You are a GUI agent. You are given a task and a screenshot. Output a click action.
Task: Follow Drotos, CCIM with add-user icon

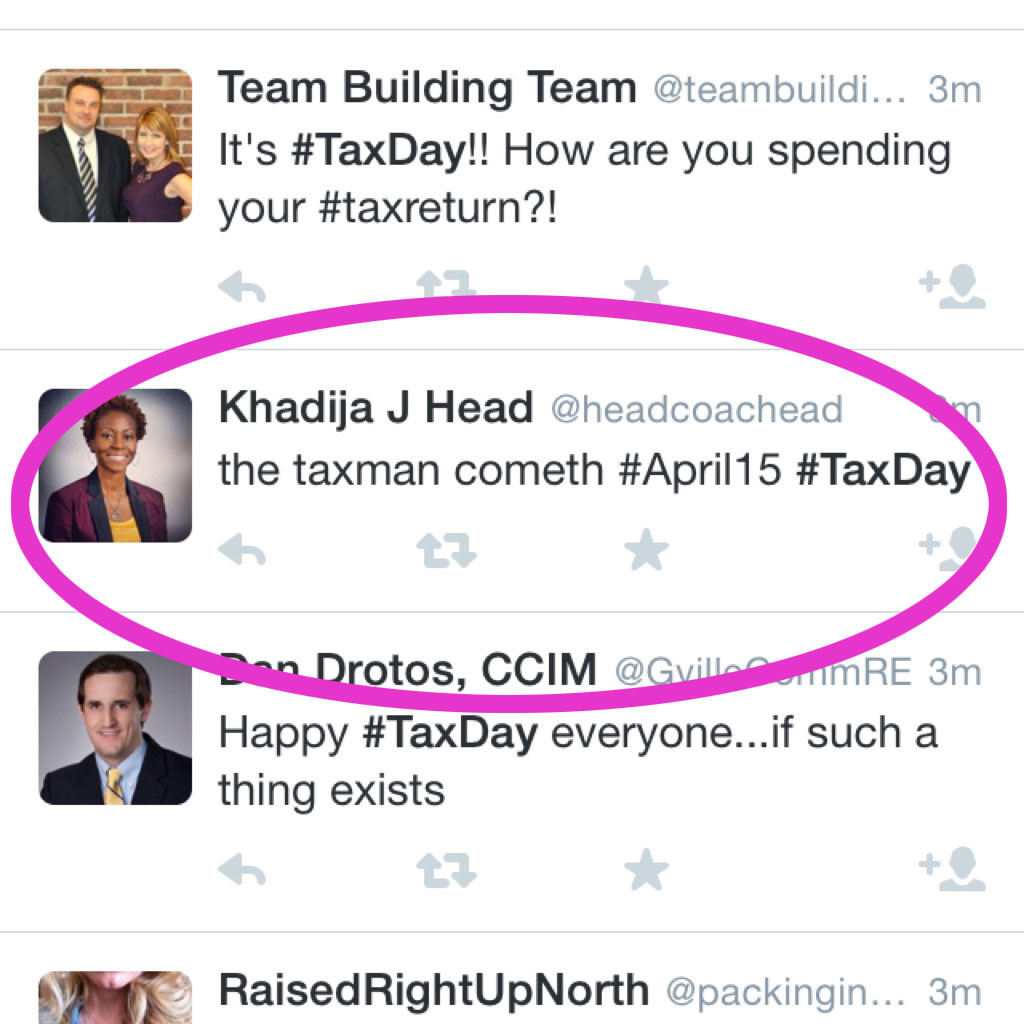click(952, 869)
